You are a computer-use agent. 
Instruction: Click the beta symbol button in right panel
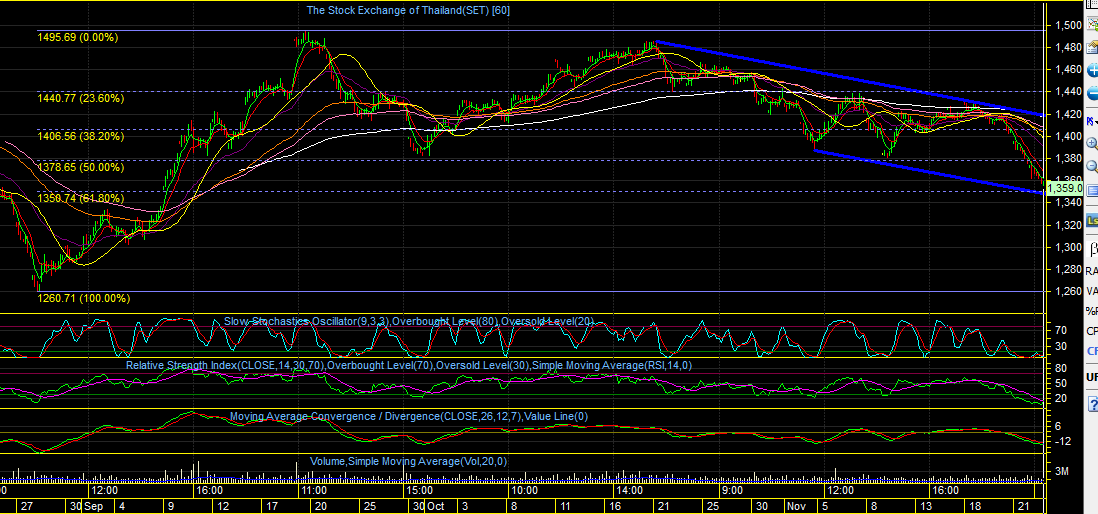(1093, 247)
